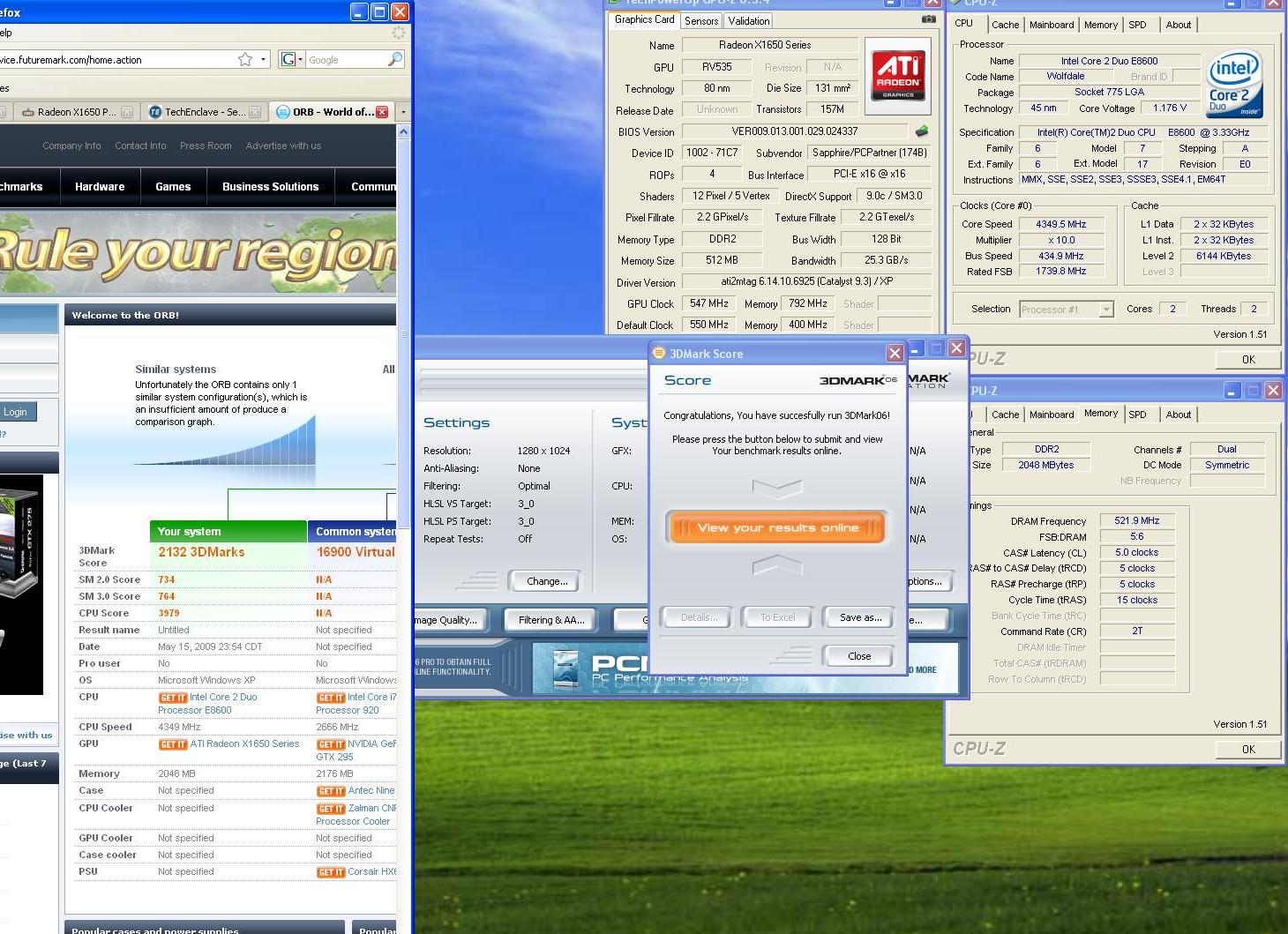Click the Login button on ORB page

click(15, 412)
